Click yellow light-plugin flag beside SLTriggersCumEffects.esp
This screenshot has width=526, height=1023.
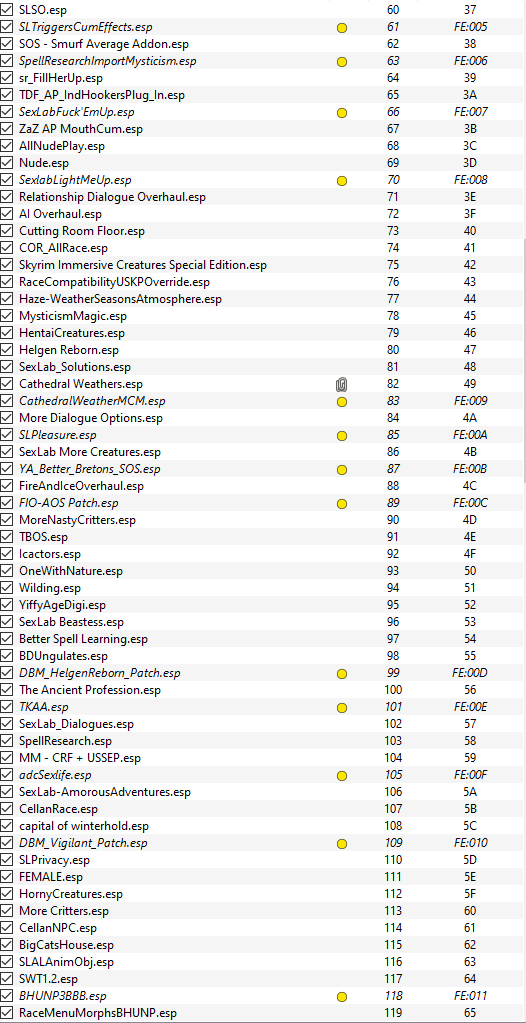(x=341, y=27)
